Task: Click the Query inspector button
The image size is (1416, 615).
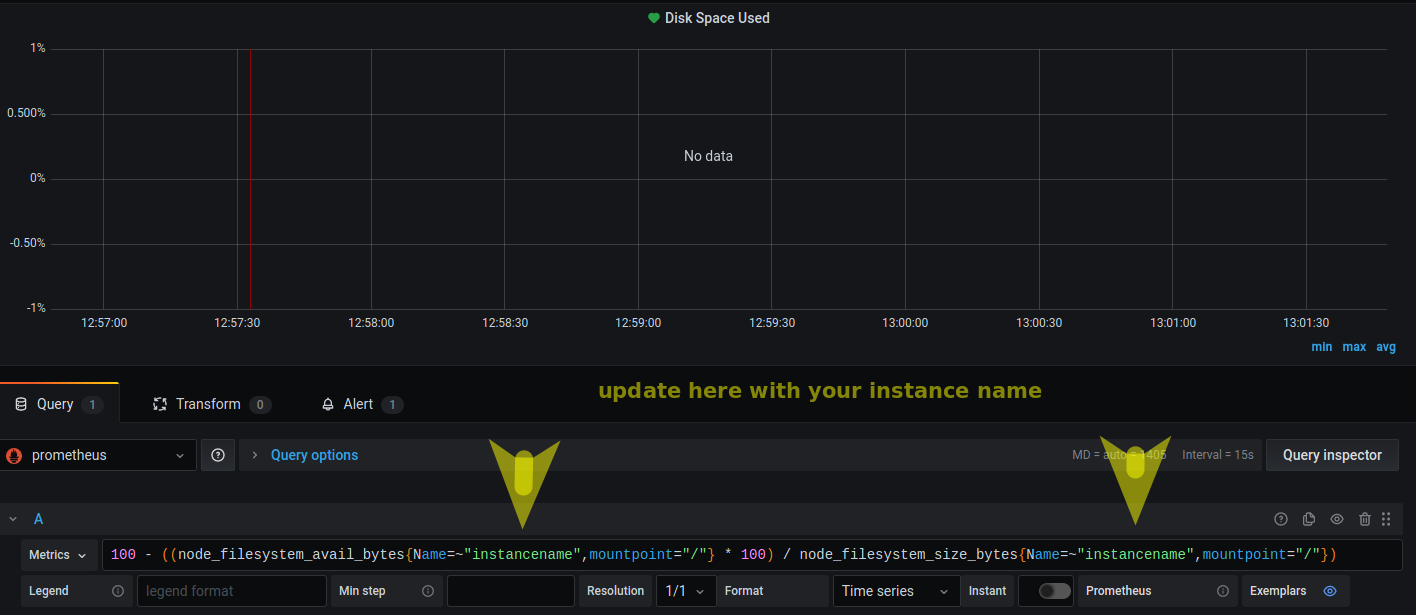Action: point(1332,455)
